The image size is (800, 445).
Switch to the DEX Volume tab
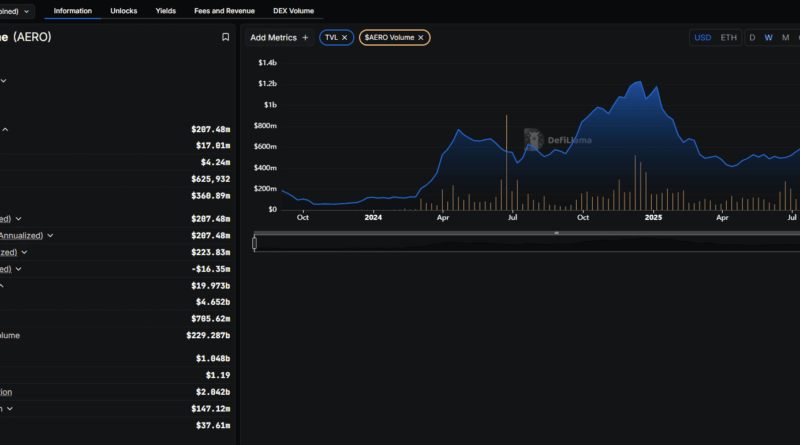click(x=293, y=11)
